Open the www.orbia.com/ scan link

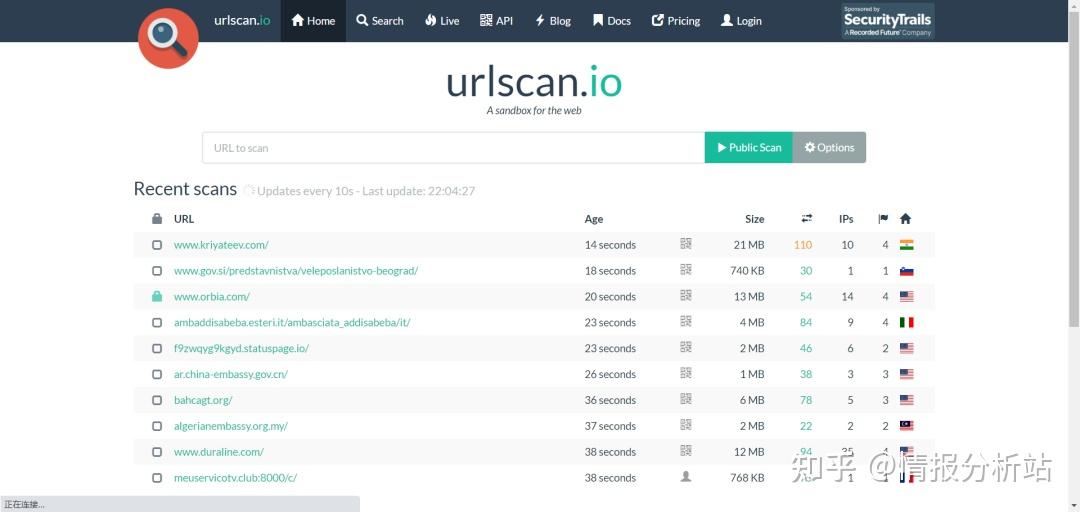pos(212,296)
